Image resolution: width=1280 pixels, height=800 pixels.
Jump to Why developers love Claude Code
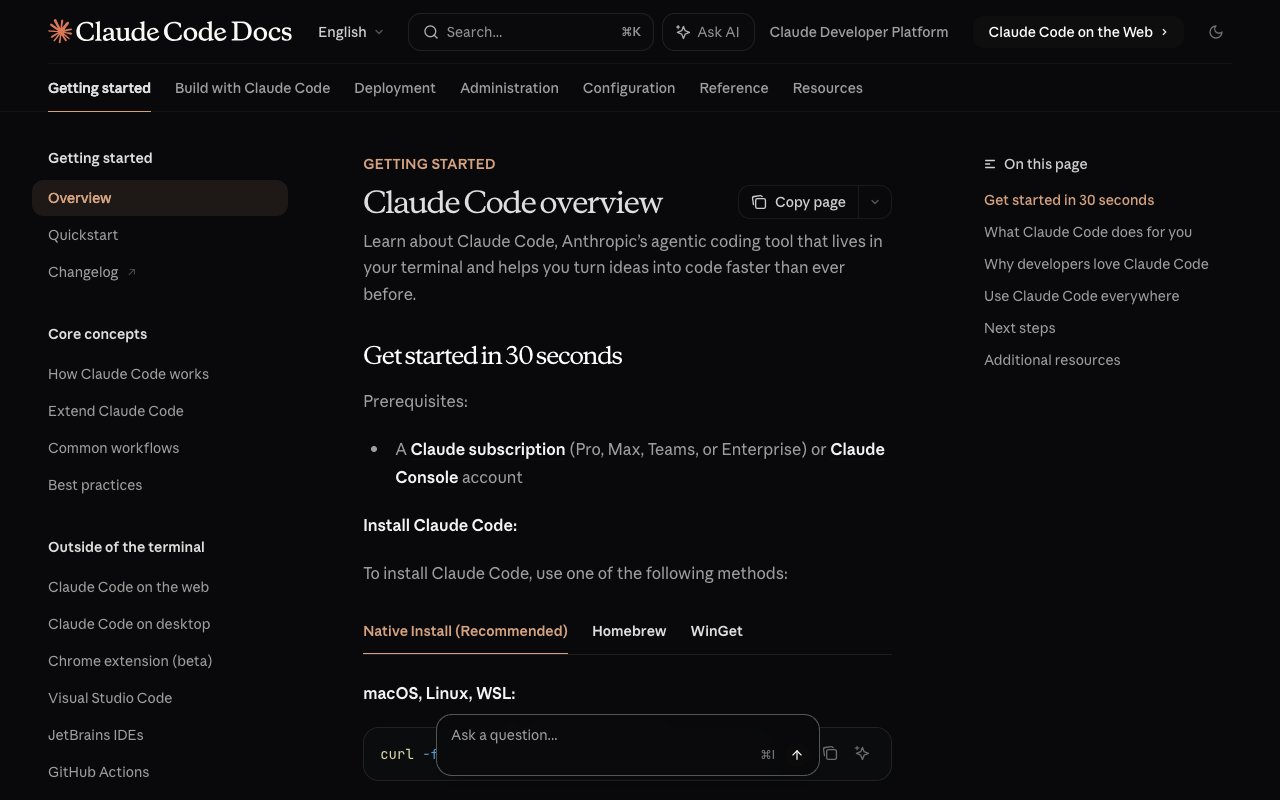(x=1096, y=263)
